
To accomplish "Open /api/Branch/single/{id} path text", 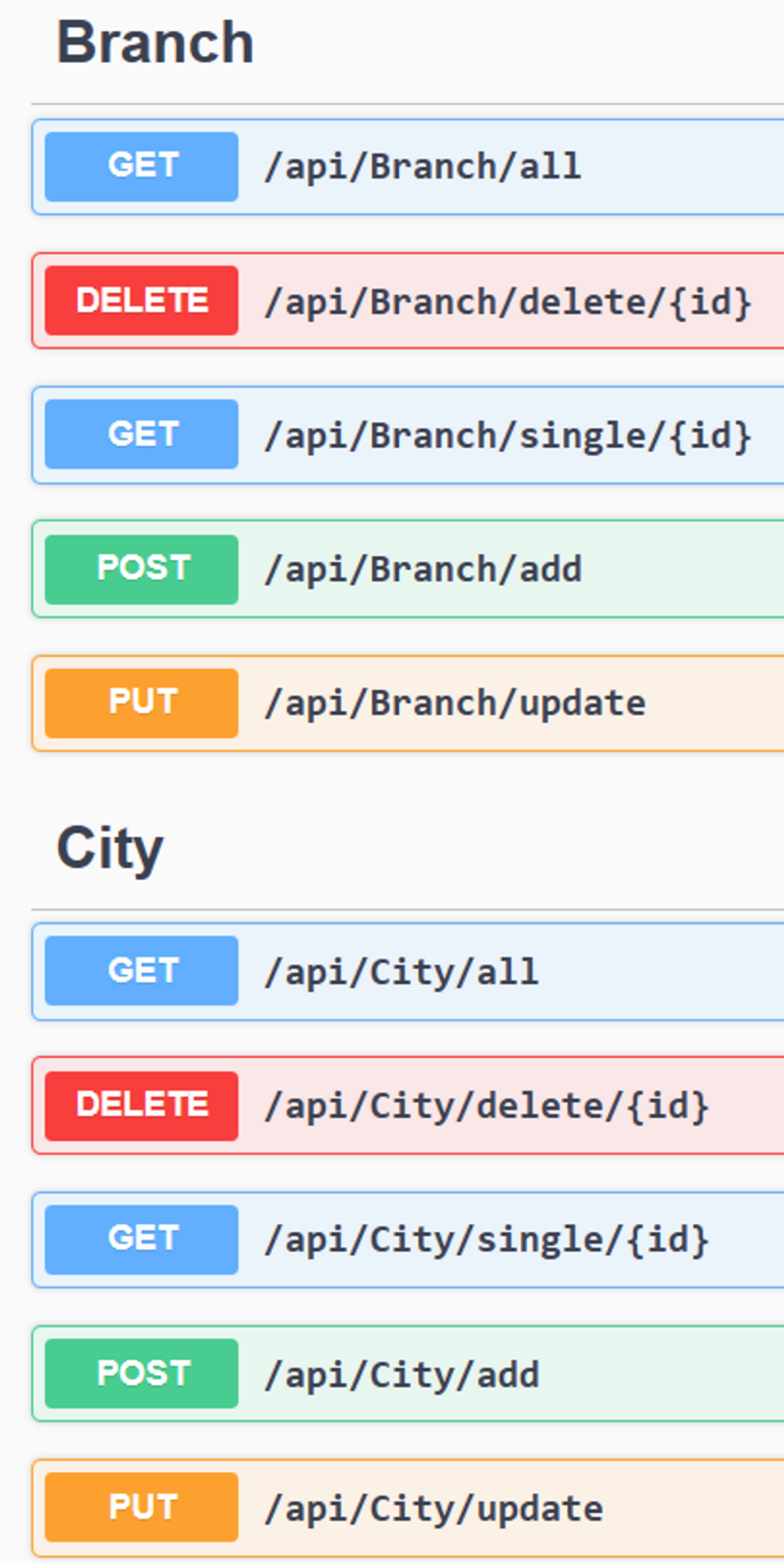I will [x=508, y=436].
